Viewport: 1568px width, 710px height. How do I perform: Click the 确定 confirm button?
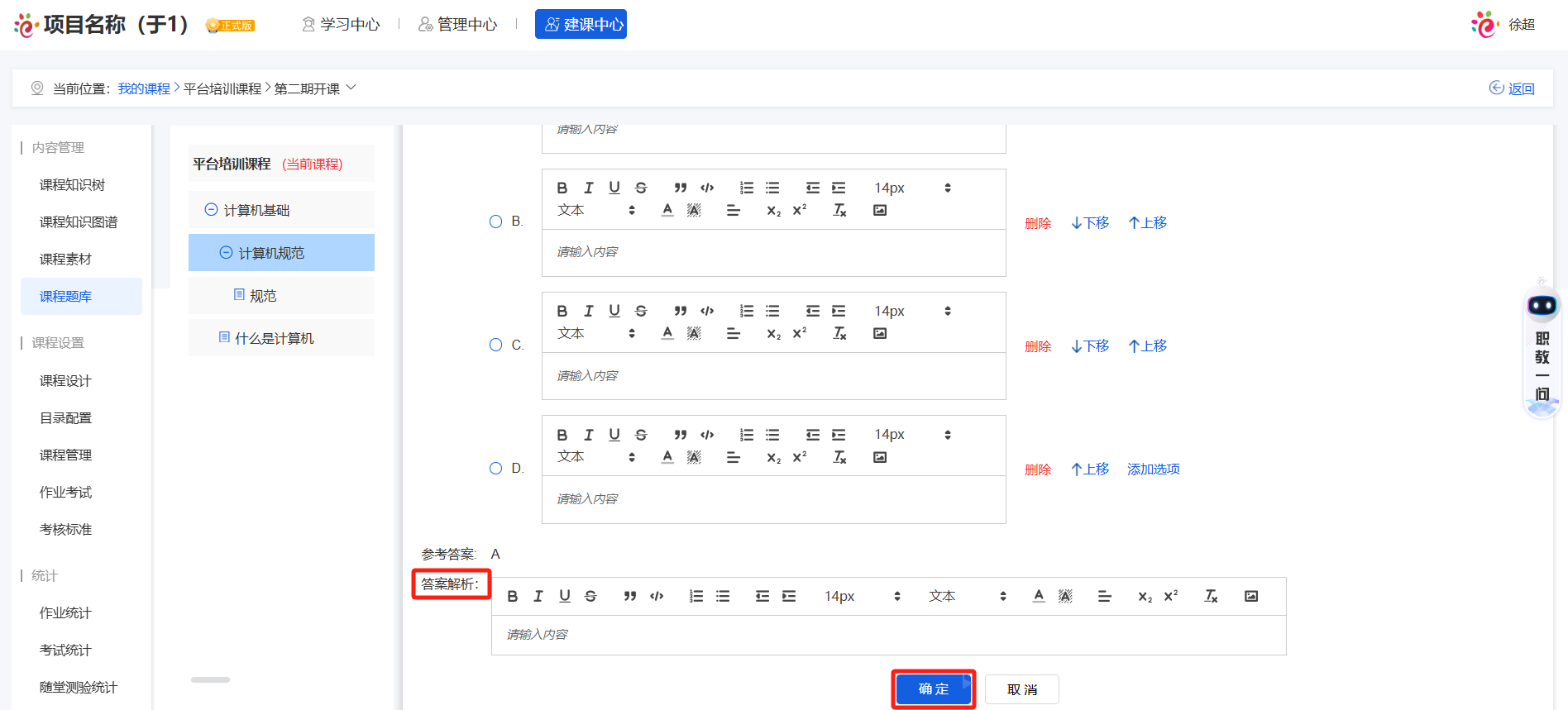[933, 689]
